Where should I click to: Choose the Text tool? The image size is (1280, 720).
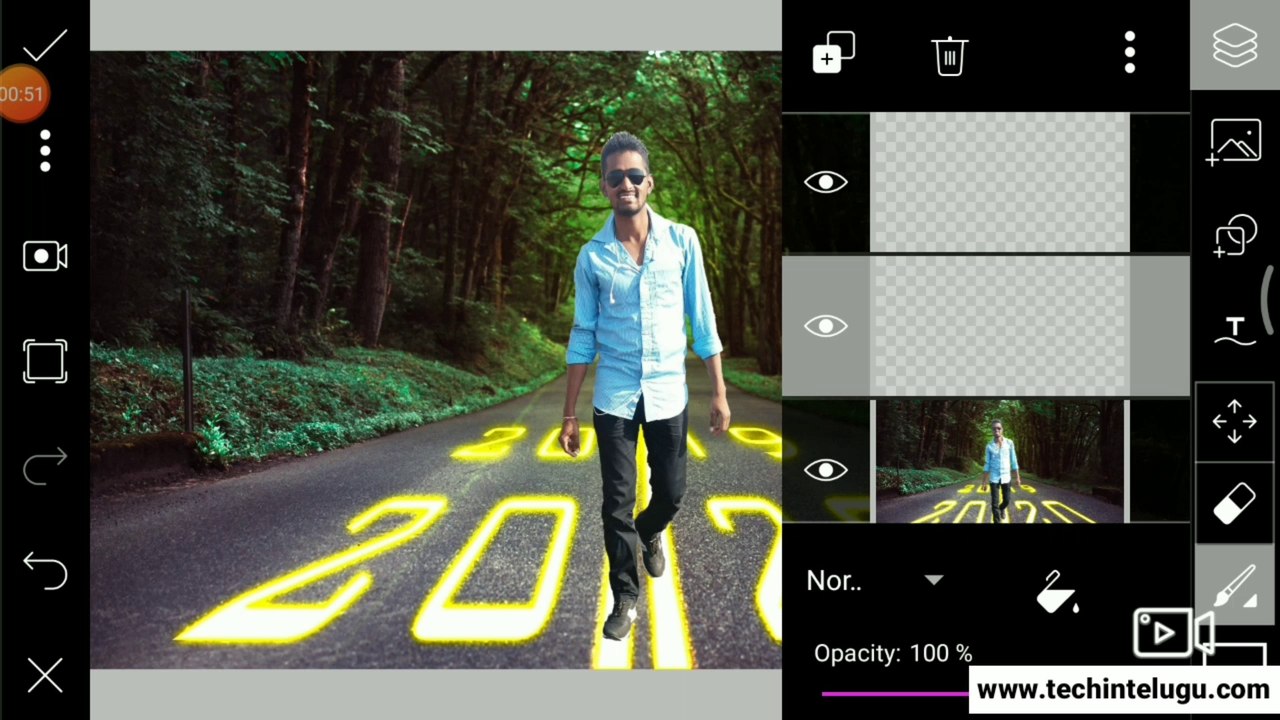[1235, 330]
